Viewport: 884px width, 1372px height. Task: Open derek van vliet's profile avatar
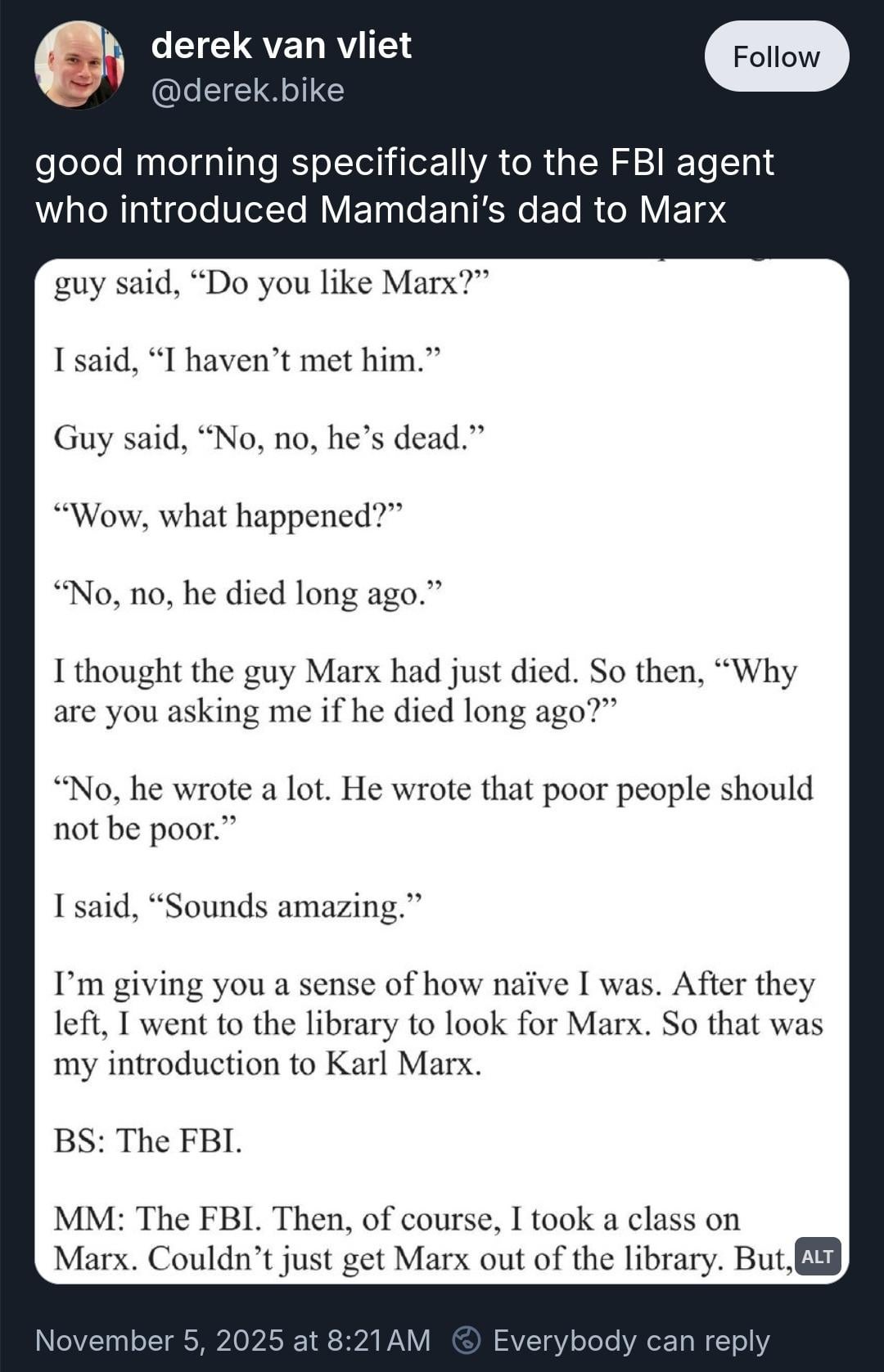[79, 65]
